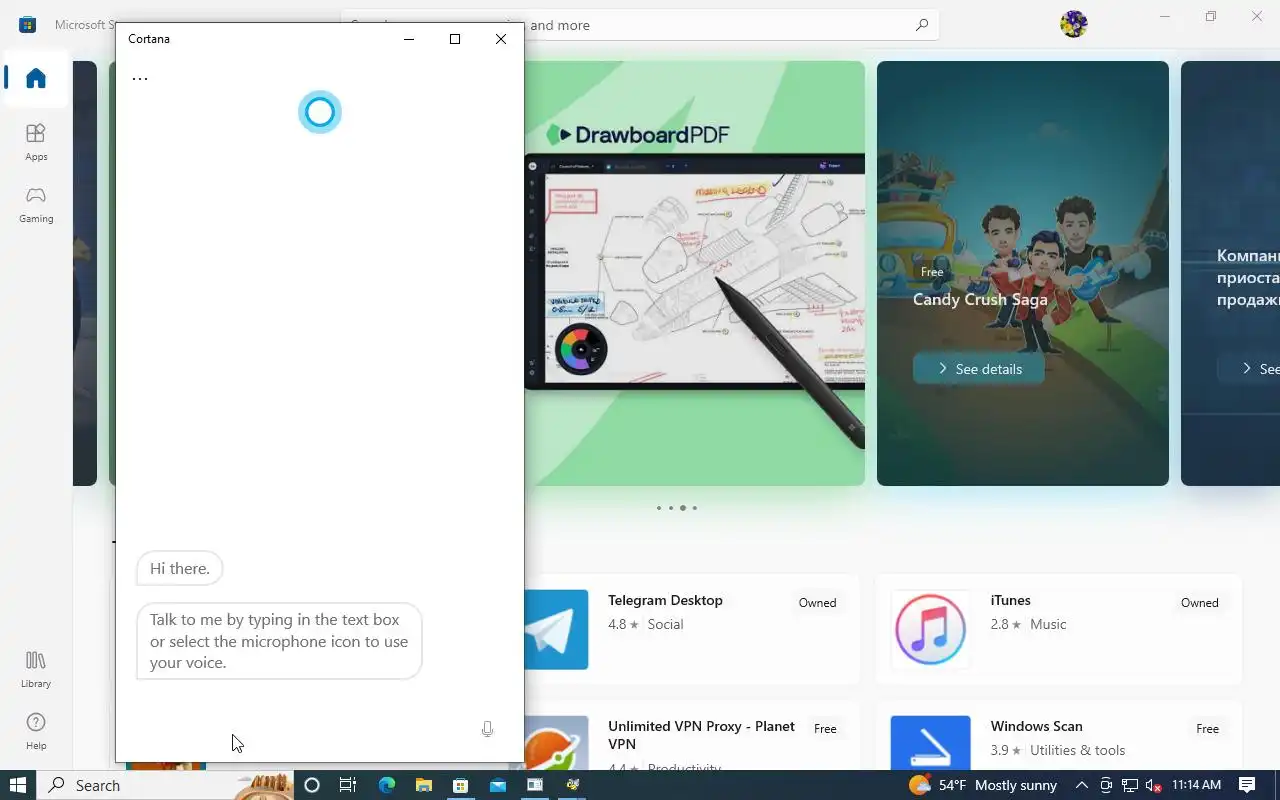
Task: Open the Windows Start menu
Action: click(18, 785)
